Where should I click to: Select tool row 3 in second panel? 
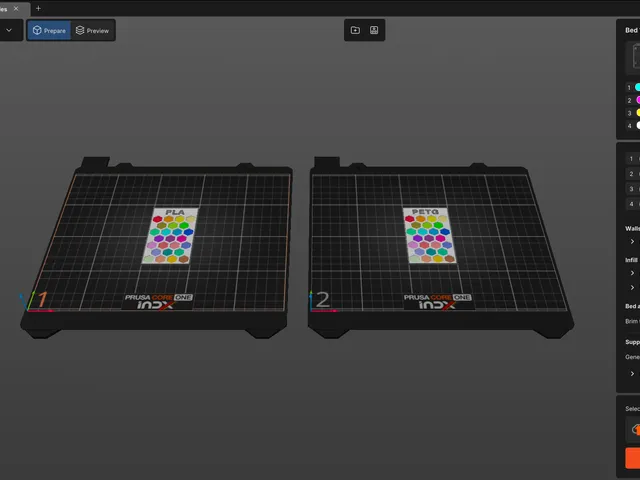click(632, 189)
